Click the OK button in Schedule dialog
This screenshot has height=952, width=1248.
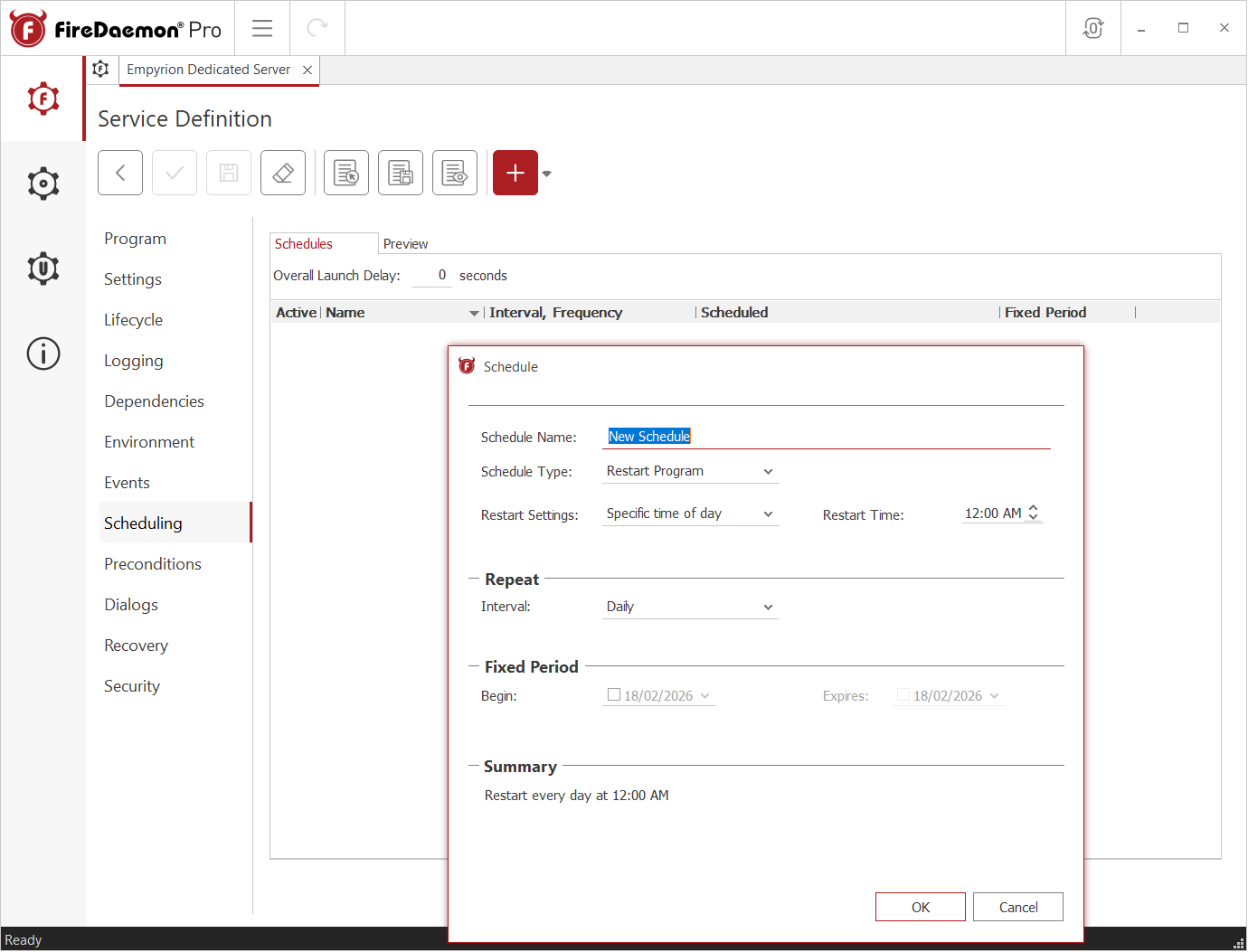point(920,906)
